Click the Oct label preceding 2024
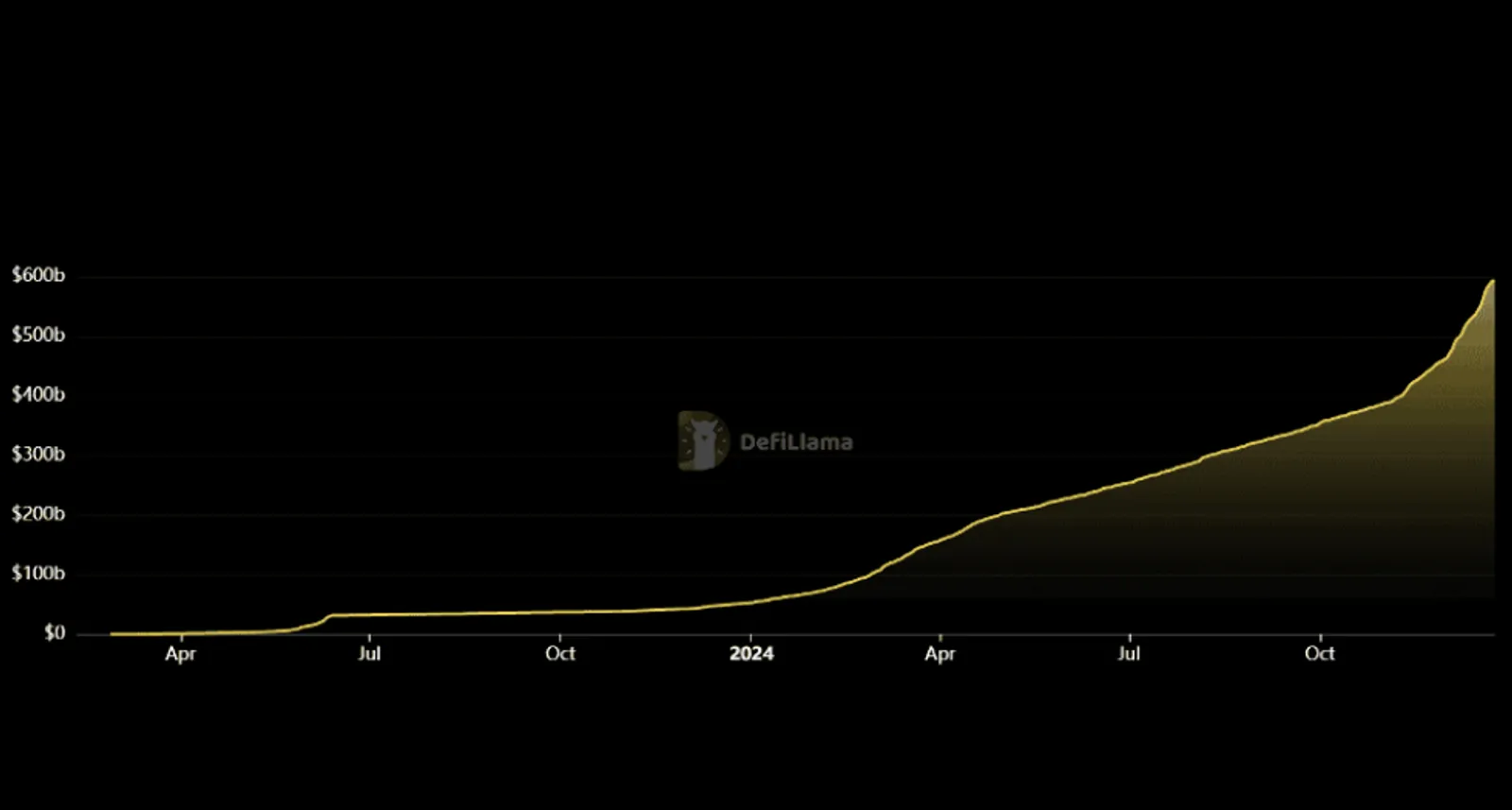1512x810 pixels. [x=560, y=653]
